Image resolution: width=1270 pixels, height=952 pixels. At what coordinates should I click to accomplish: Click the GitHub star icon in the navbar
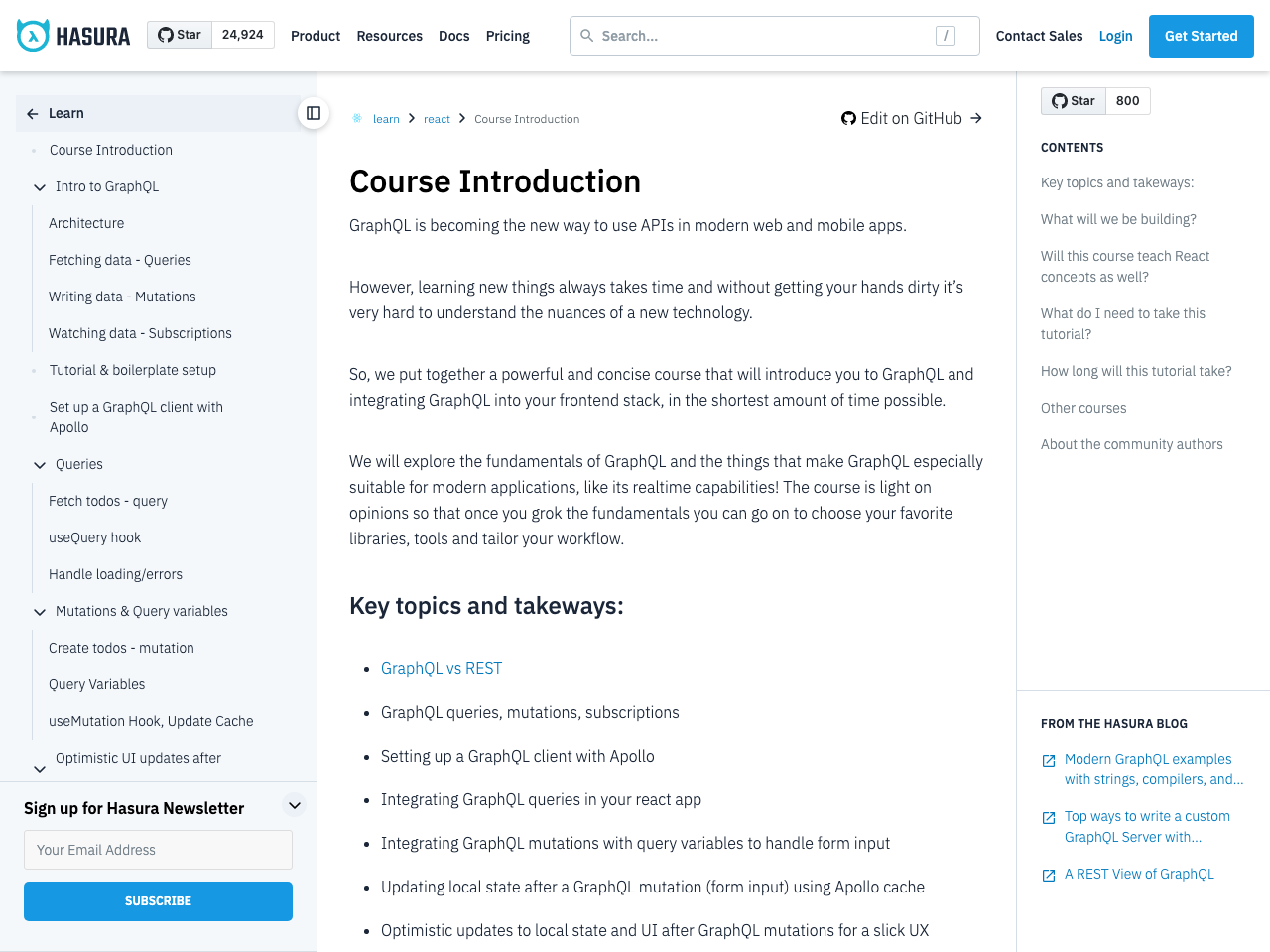(x=168, y=33)
